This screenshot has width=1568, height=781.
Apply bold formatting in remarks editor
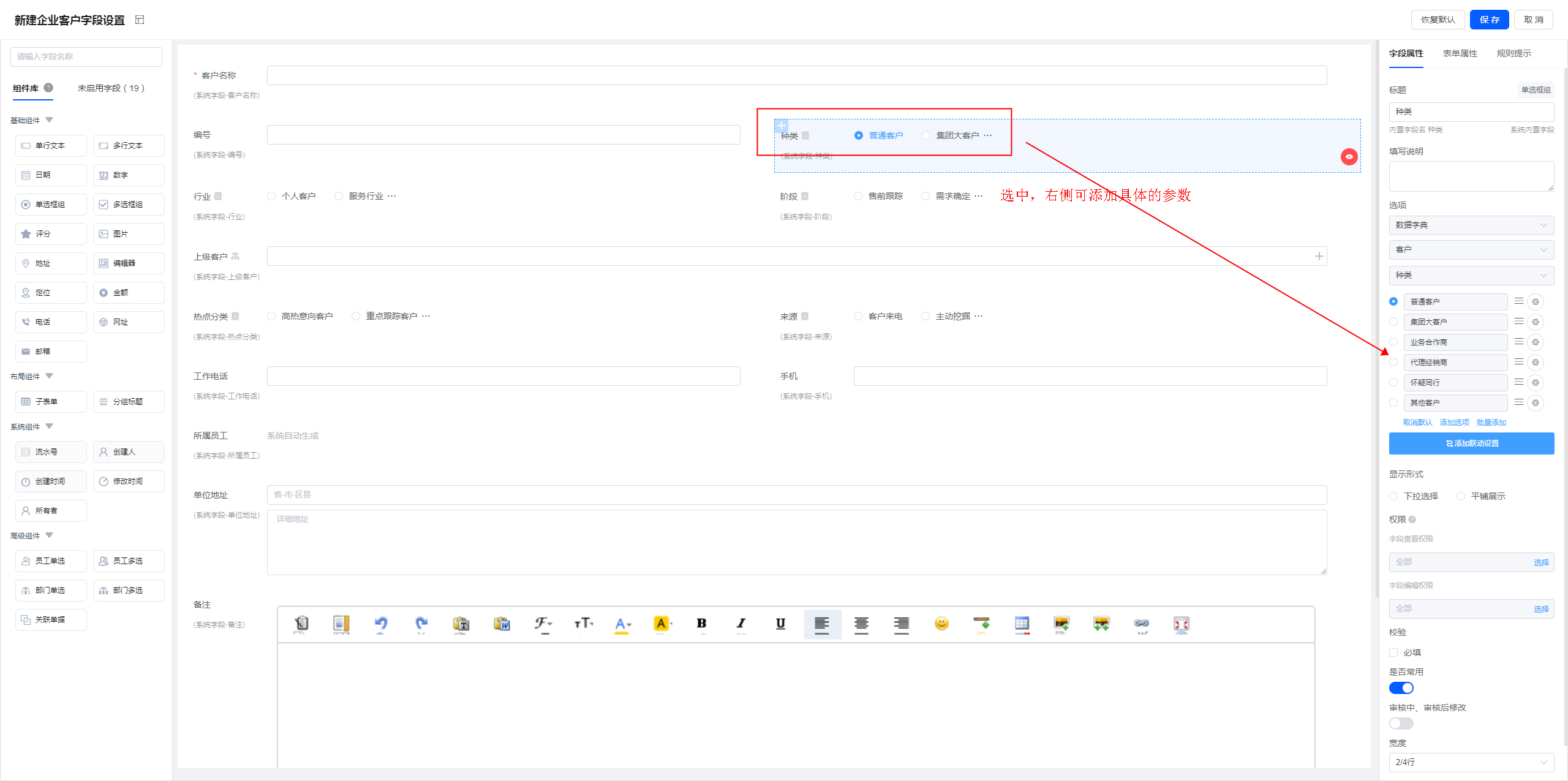(702, 624)
